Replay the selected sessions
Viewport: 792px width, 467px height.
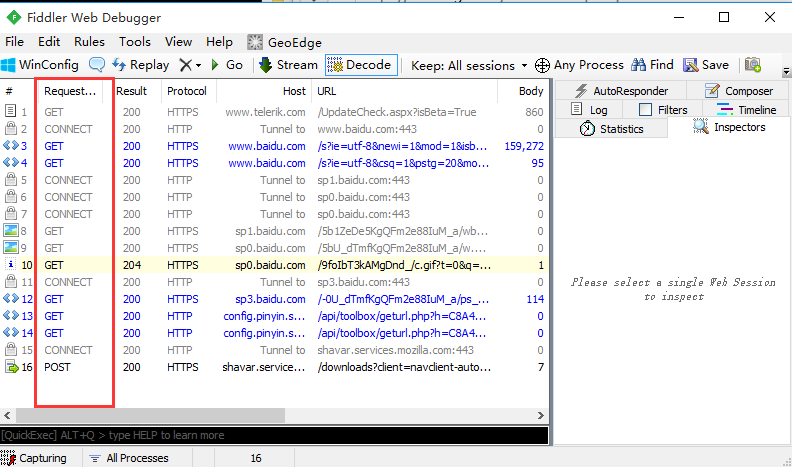tap(140, 65)
